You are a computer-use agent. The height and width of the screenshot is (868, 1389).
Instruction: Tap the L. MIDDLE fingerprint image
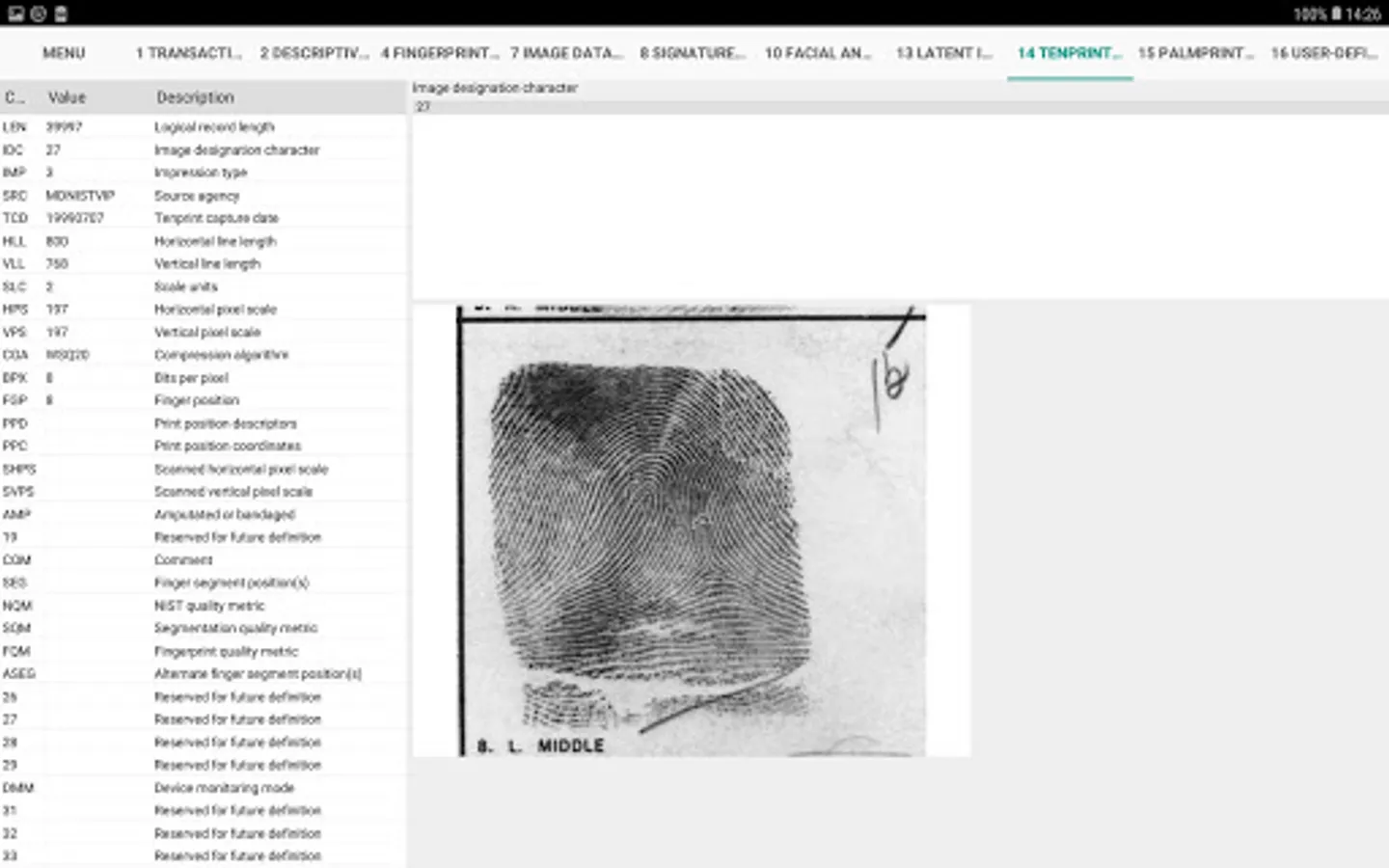[x=692, y=530]
